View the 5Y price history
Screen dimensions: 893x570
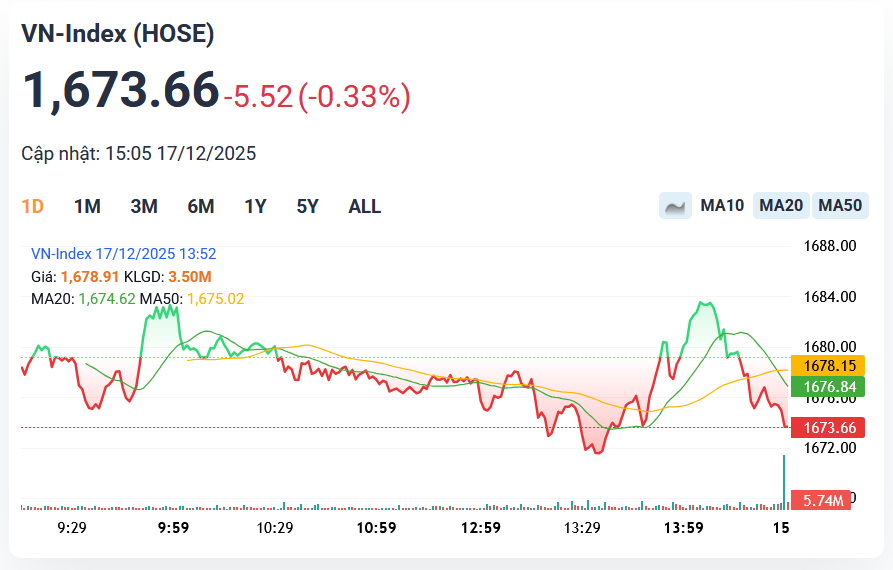tap(307, 207)
